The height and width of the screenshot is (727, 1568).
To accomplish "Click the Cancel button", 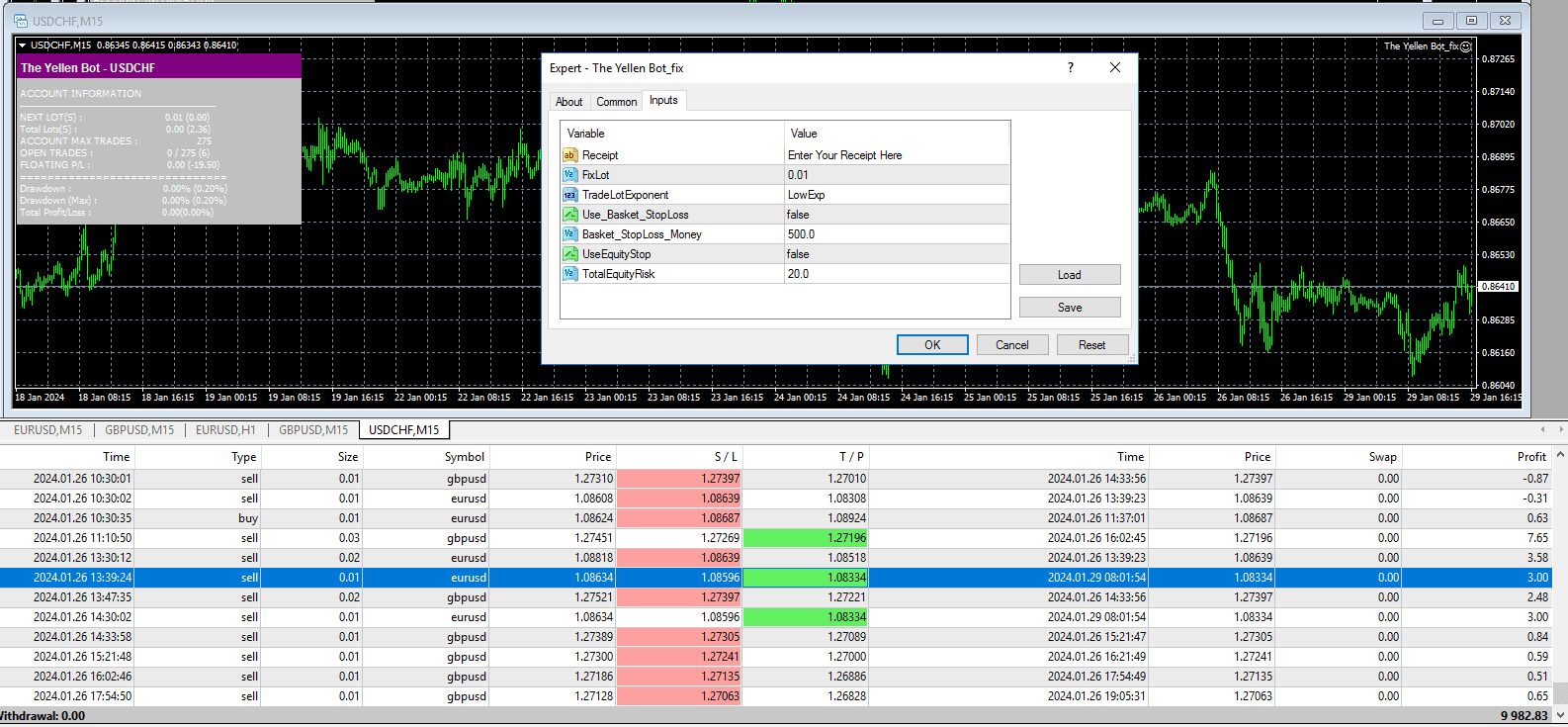I will click(1012, 345).
